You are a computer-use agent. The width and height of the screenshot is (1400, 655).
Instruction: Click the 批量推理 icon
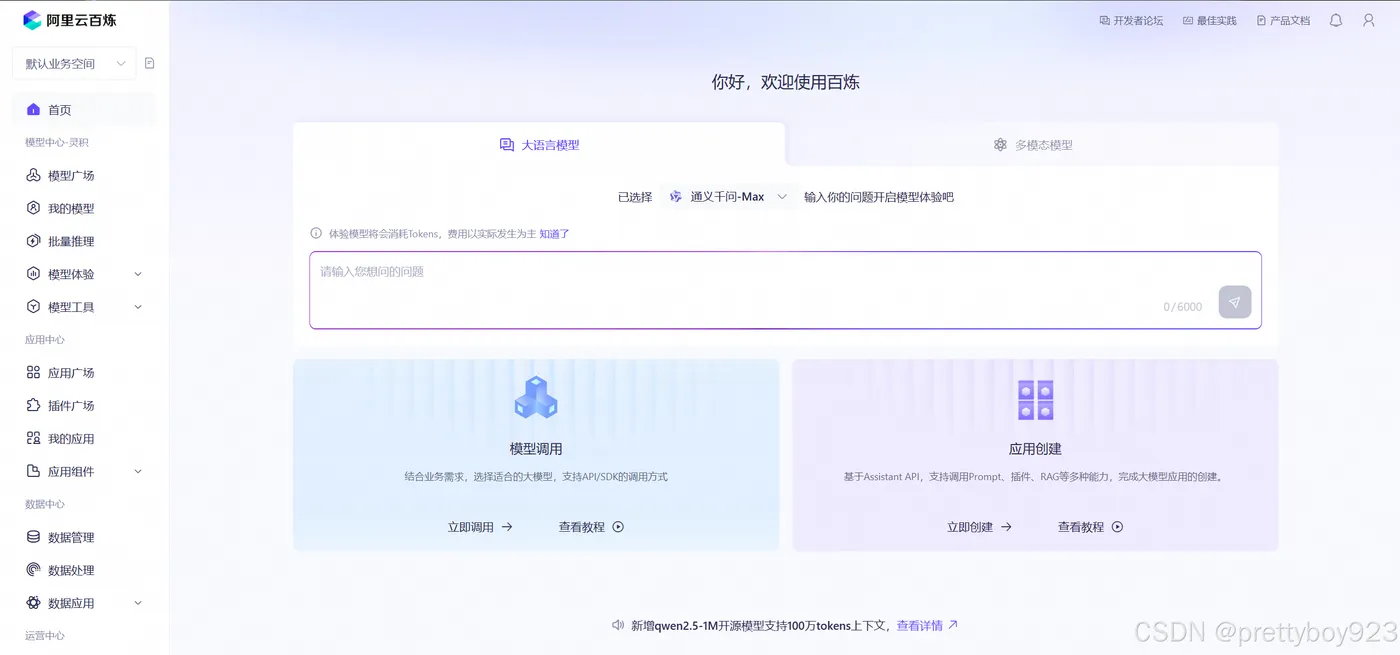point(33,242)
